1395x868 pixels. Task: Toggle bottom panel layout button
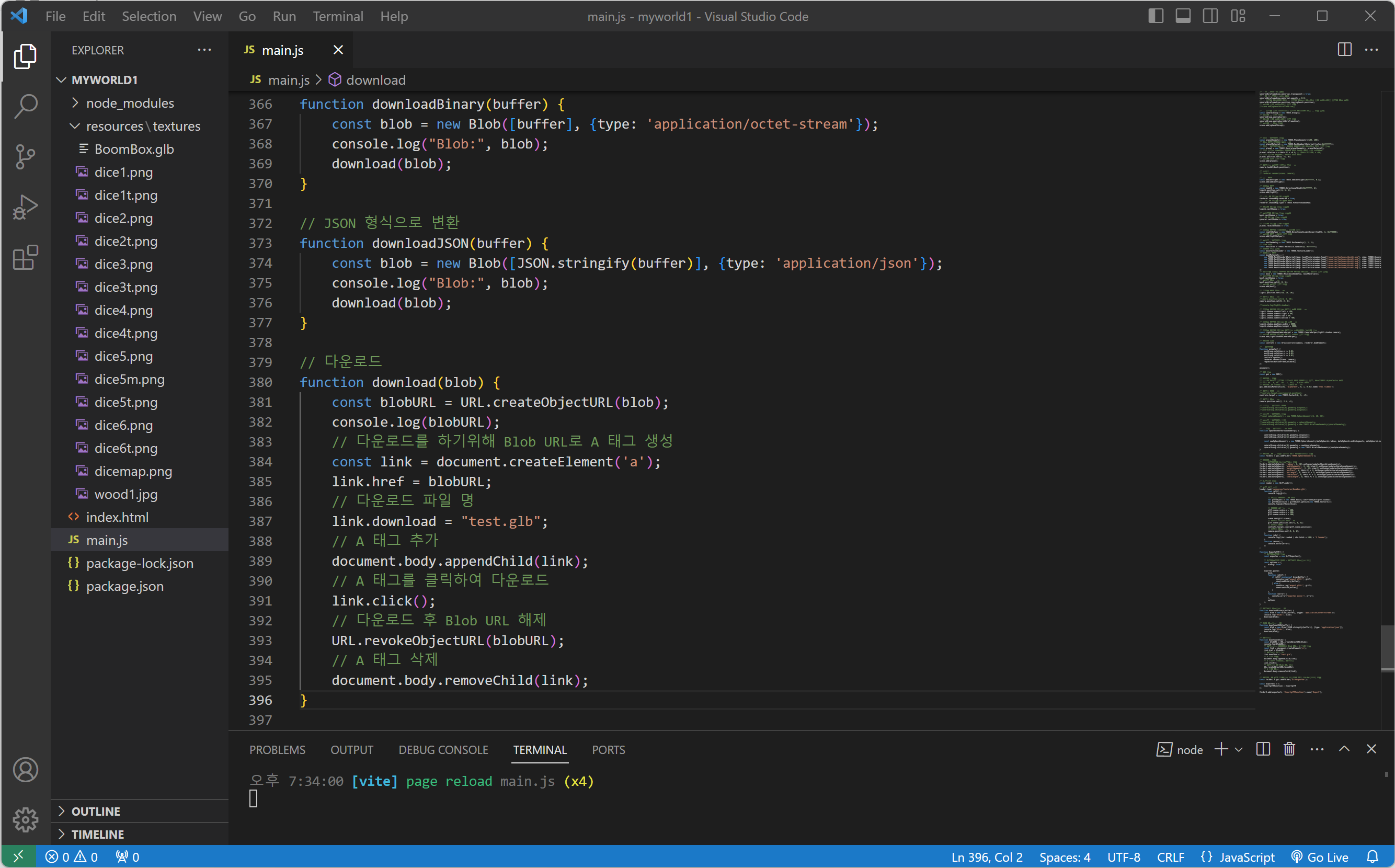[1183, 16]
